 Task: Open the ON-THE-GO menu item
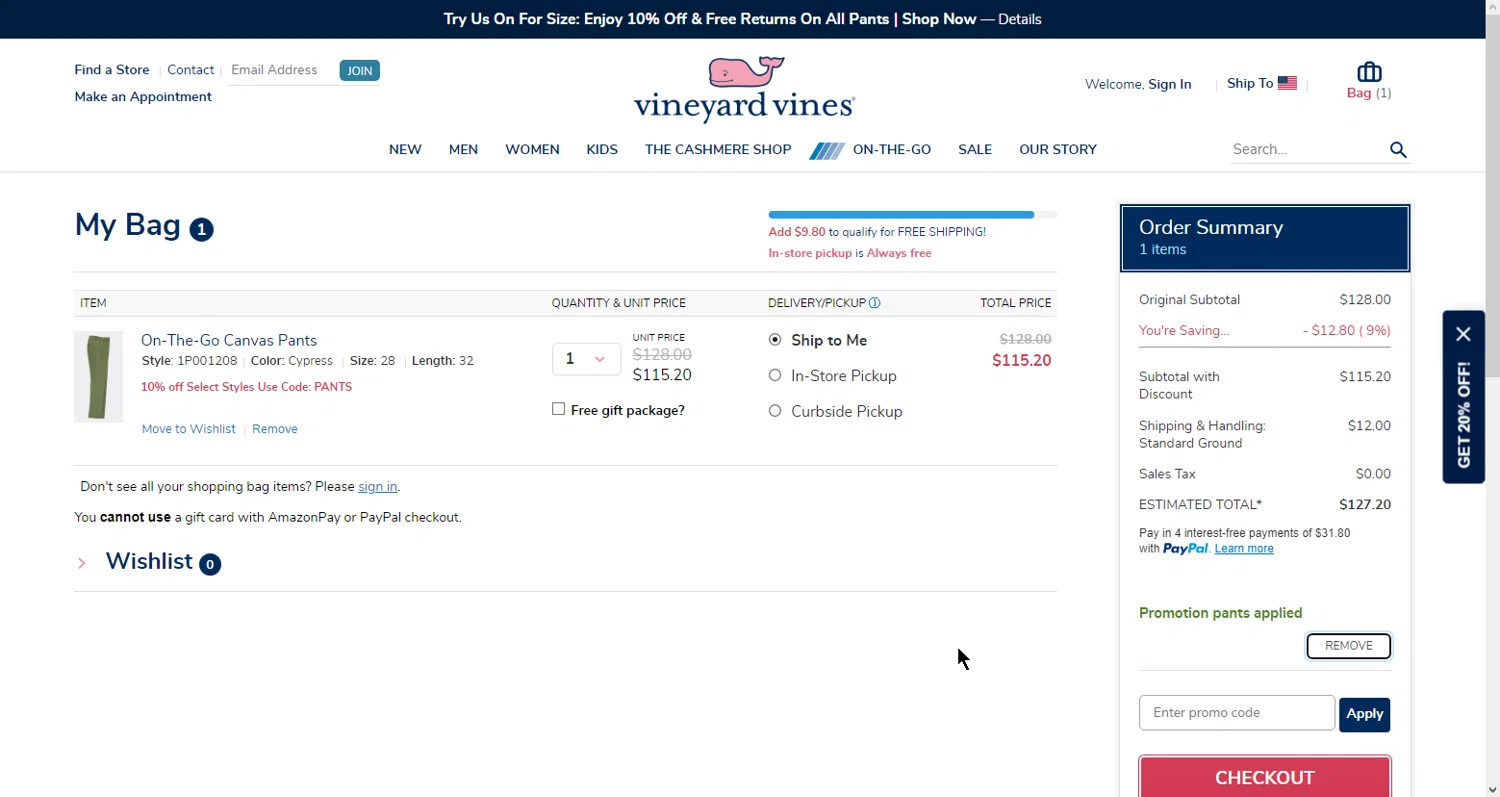coord(892,150)
